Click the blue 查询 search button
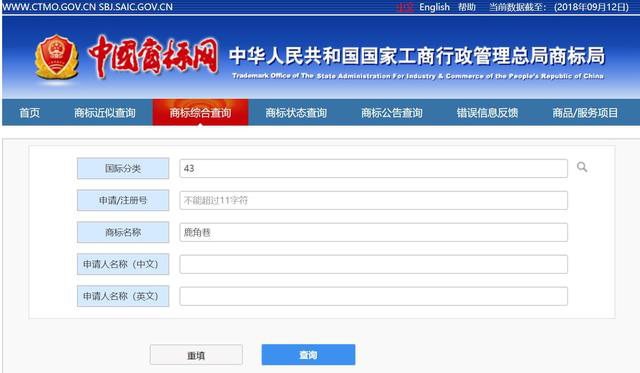Image resolution: width=640 pixels, height=373 pixels. [x=308, y=355]
